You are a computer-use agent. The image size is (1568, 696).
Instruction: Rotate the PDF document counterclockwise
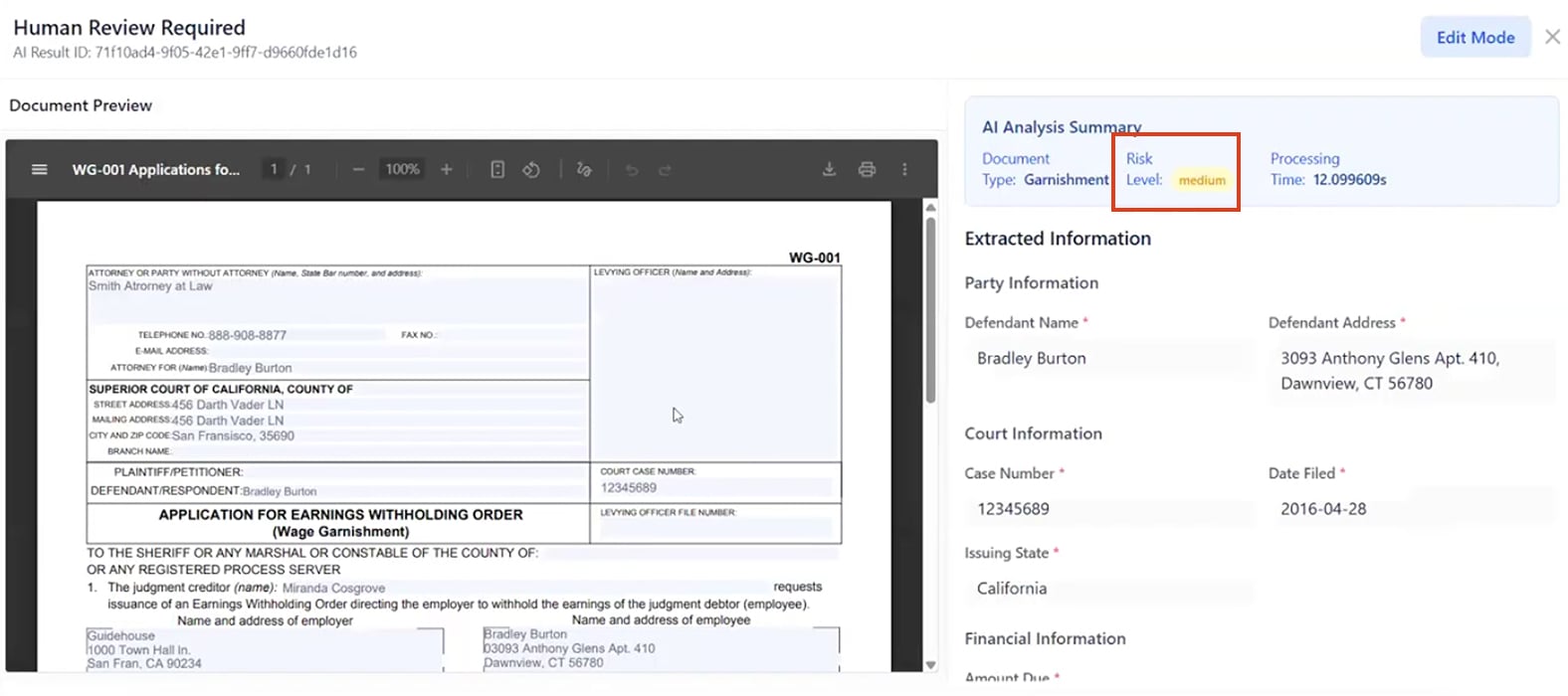click(531, 170)
